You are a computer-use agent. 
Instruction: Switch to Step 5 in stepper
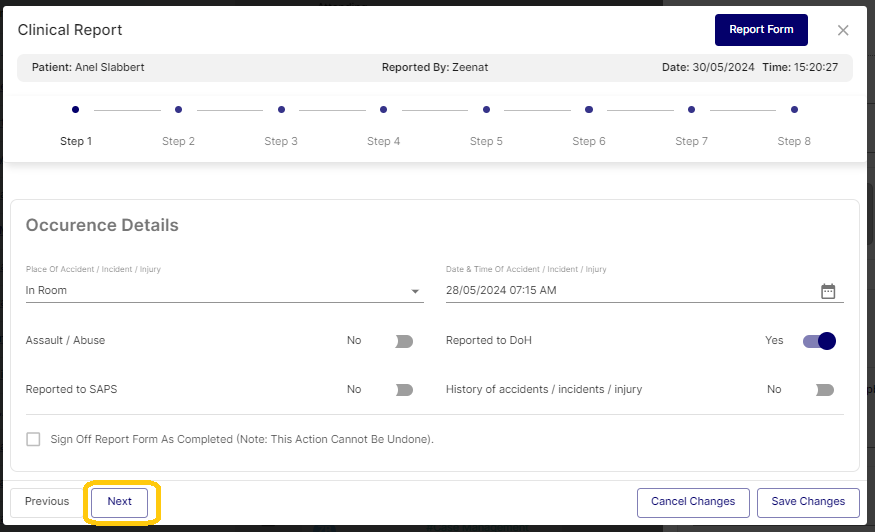pyautogui.click(x=486, y=110)
